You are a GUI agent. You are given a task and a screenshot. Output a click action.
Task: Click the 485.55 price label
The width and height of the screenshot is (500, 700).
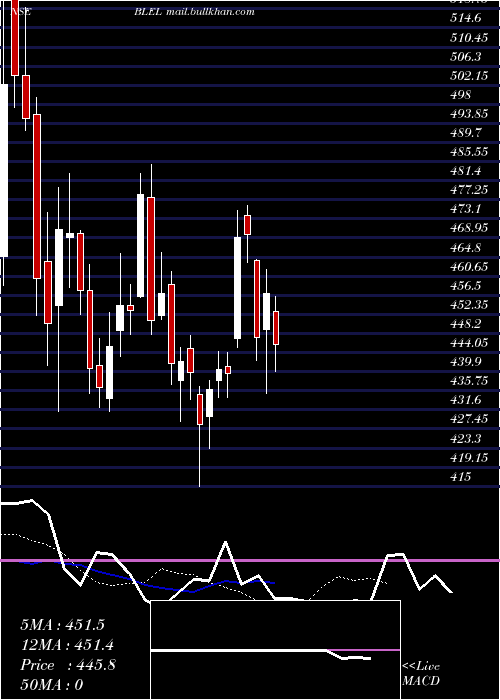click(x=469, y=152)
